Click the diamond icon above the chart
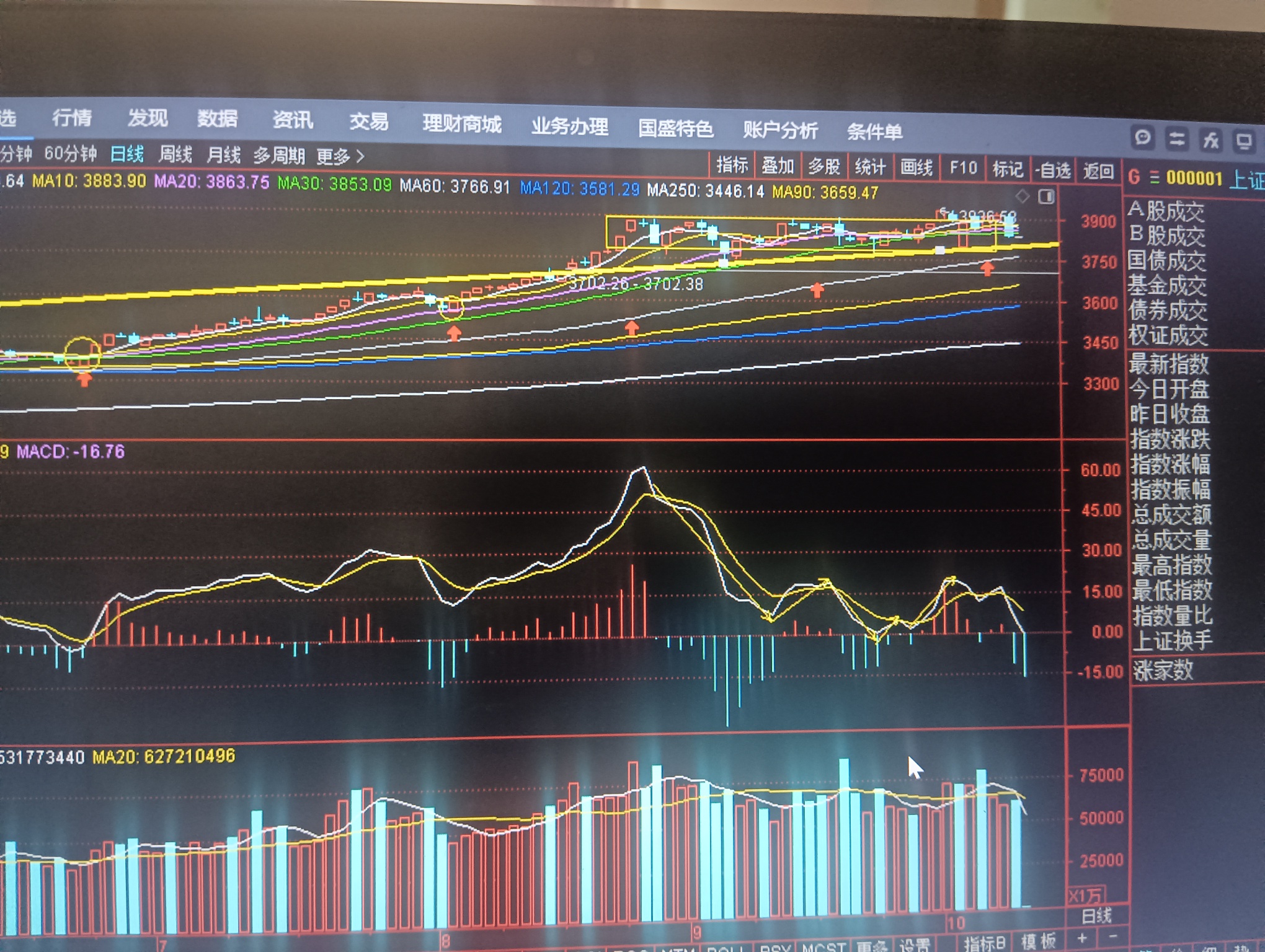Screen dimensions: 1265x952 click(1023, 196)
